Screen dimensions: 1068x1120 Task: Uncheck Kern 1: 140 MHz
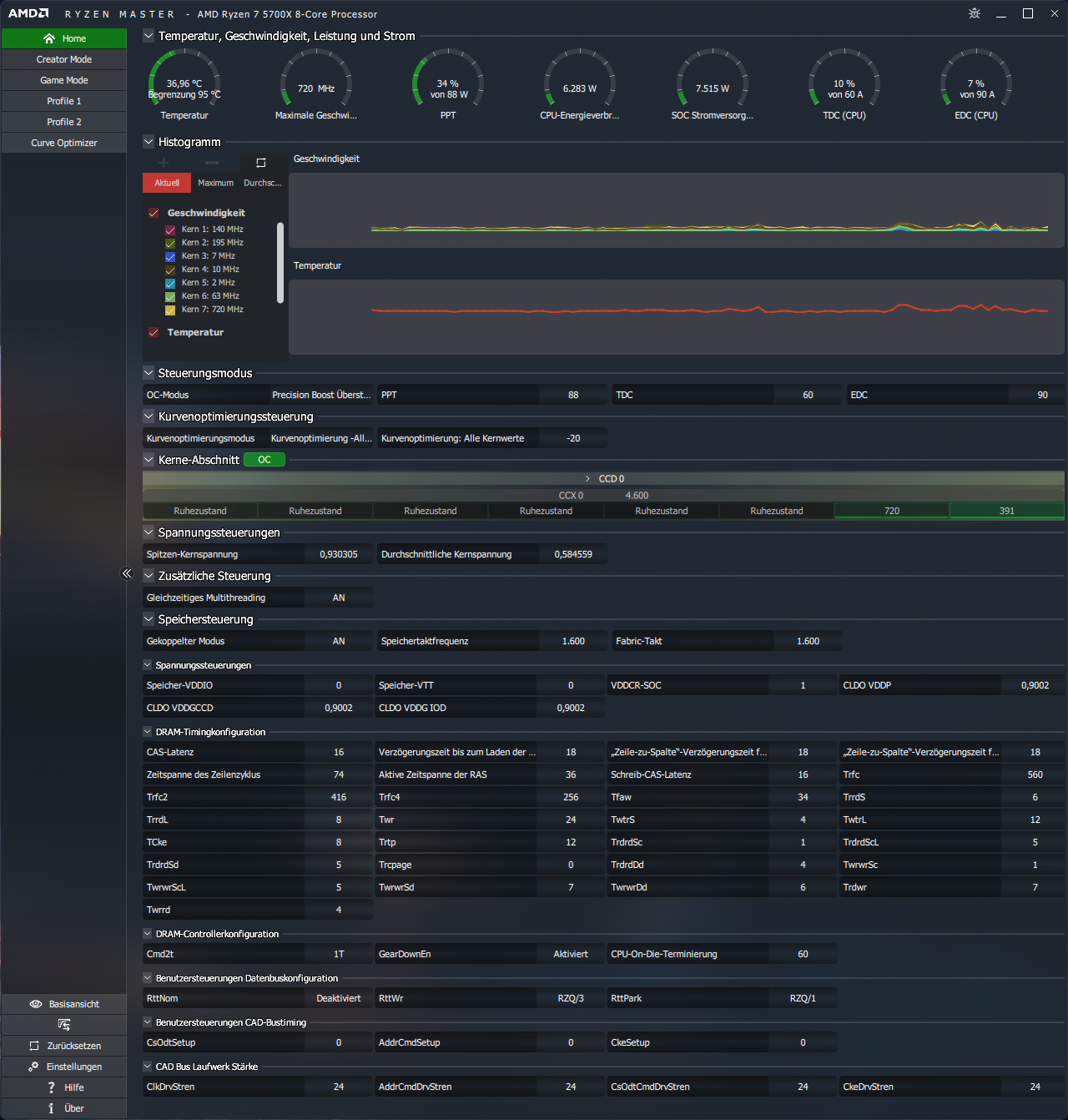pos(170,230)
